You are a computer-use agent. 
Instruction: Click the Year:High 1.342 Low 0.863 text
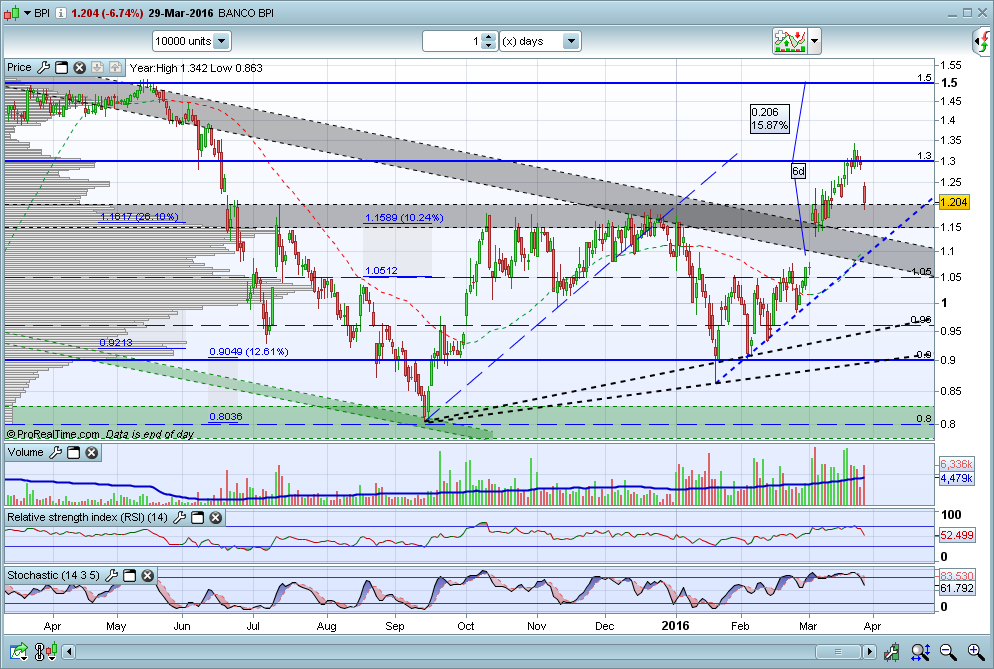pyautogui.click(x=196, y=68)
